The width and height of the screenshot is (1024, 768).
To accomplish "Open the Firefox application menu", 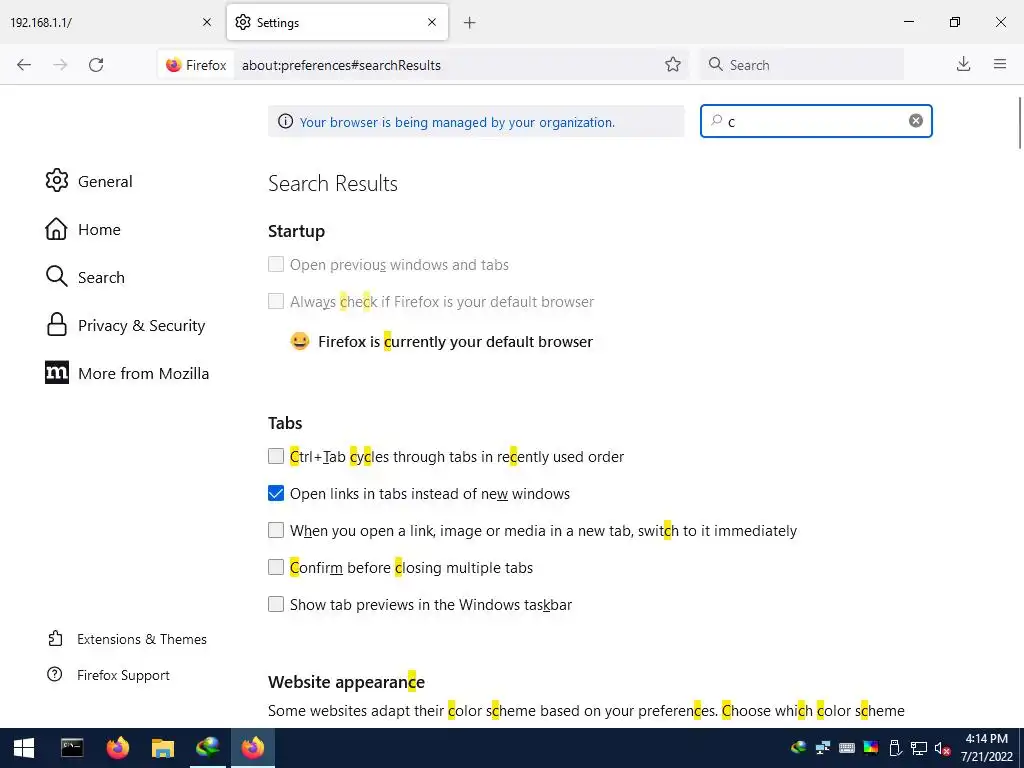I will coord(1000,64).
